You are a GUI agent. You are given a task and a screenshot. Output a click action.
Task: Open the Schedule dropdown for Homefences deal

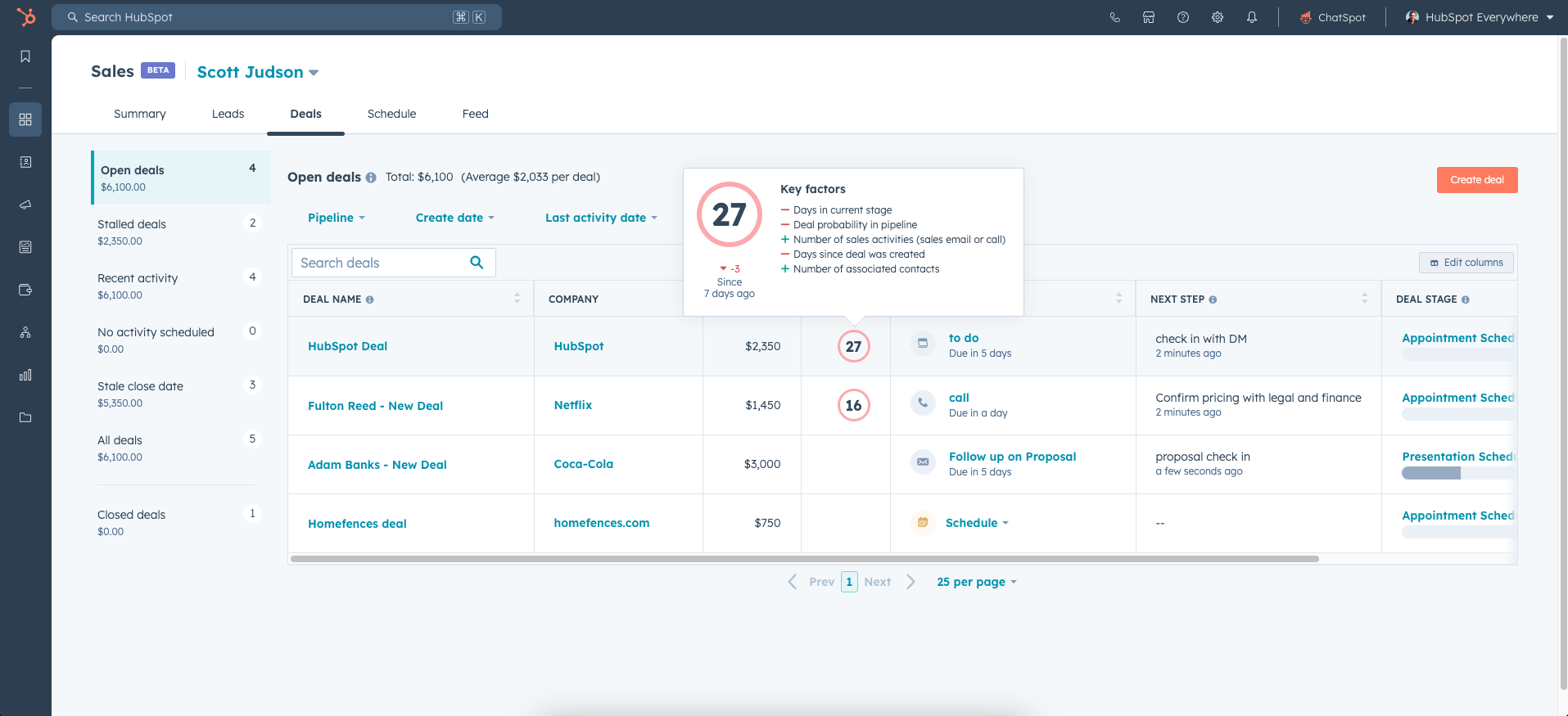pos(977,523)
